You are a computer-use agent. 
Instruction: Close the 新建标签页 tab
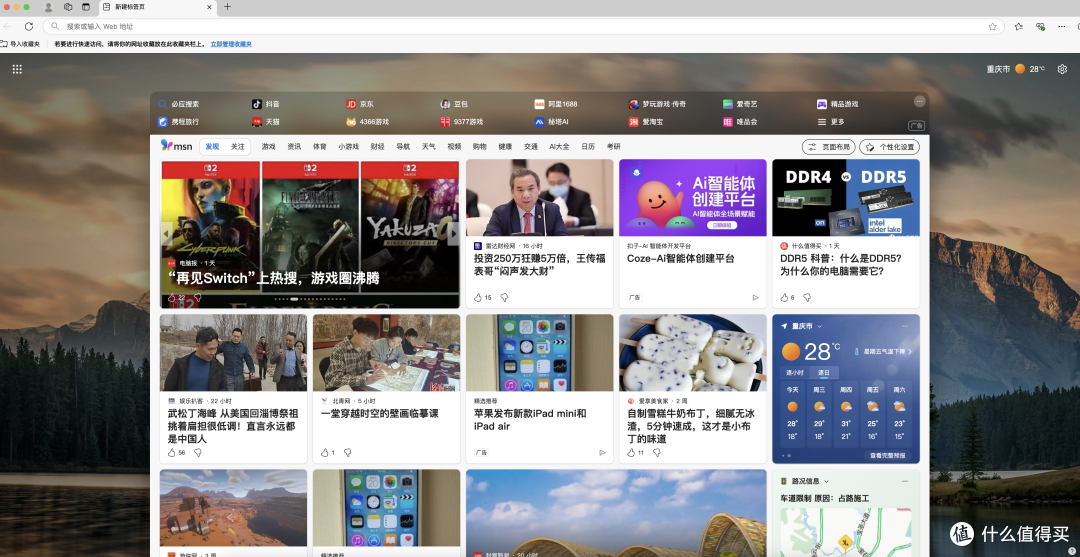pyautogui.click(x=209, y=7)
